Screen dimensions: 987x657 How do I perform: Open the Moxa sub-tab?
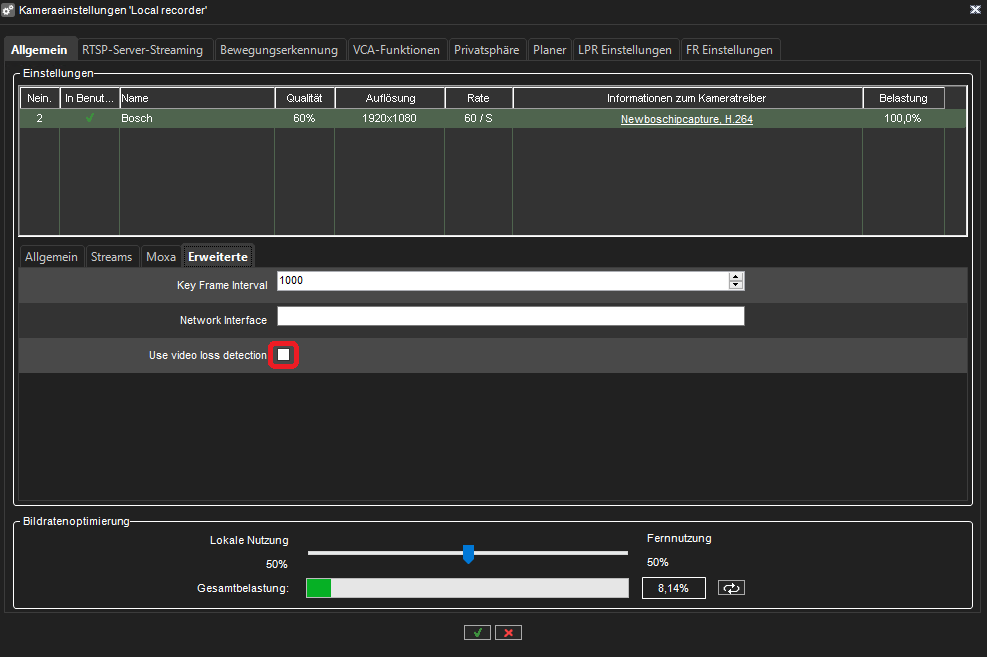(161, 257)
